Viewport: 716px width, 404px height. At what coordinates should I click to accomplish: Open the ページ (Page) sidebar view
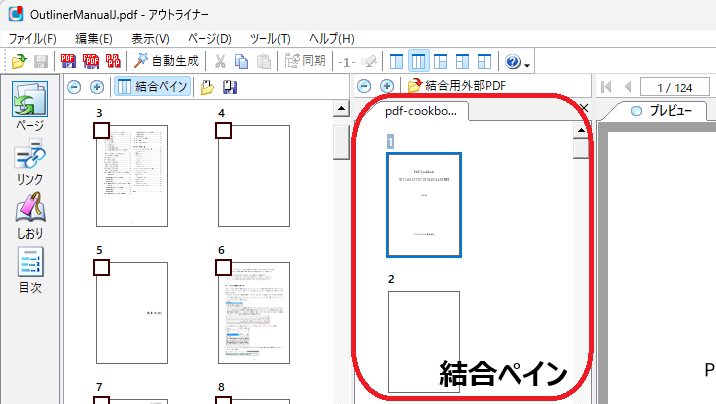coord(29,108)
